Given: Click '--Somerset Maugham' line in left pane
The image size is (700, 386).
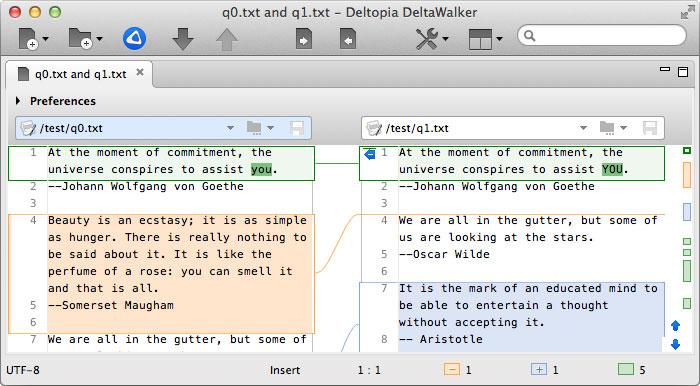Looking at the screenshot, I should coord(111,305).
